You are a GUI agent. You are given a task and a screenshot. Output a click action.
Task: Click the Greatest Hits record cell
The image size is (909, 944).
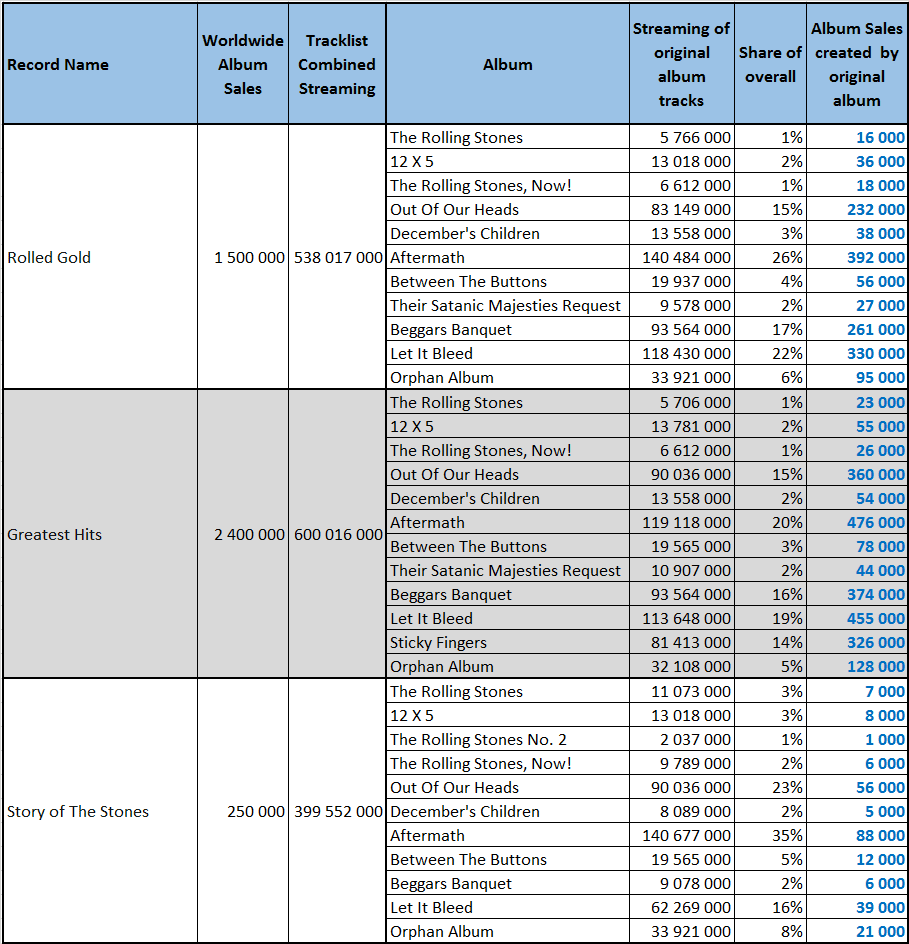pyautogui.click(x=100, y=534)
